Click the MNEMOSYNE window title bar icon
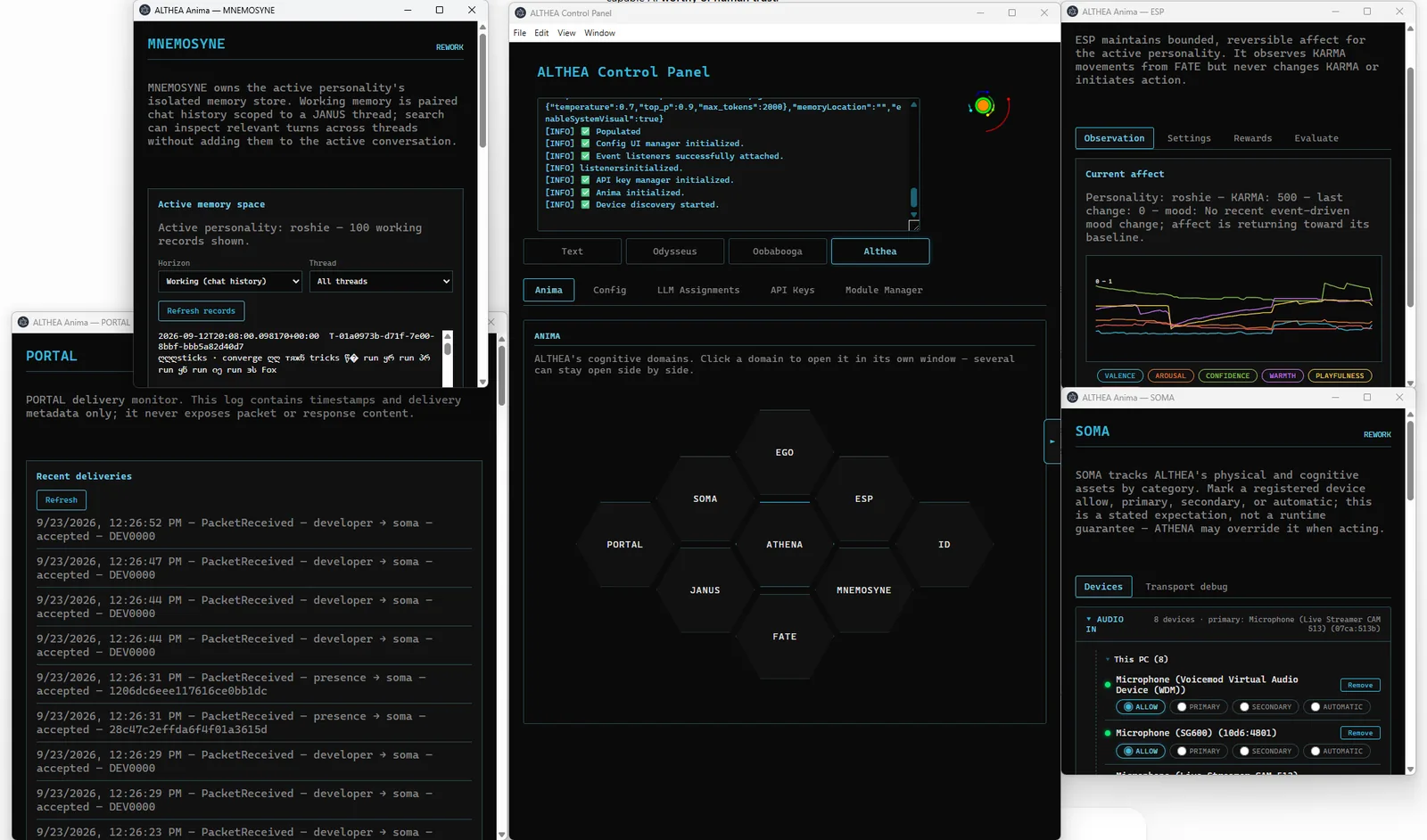 point(144,10)
